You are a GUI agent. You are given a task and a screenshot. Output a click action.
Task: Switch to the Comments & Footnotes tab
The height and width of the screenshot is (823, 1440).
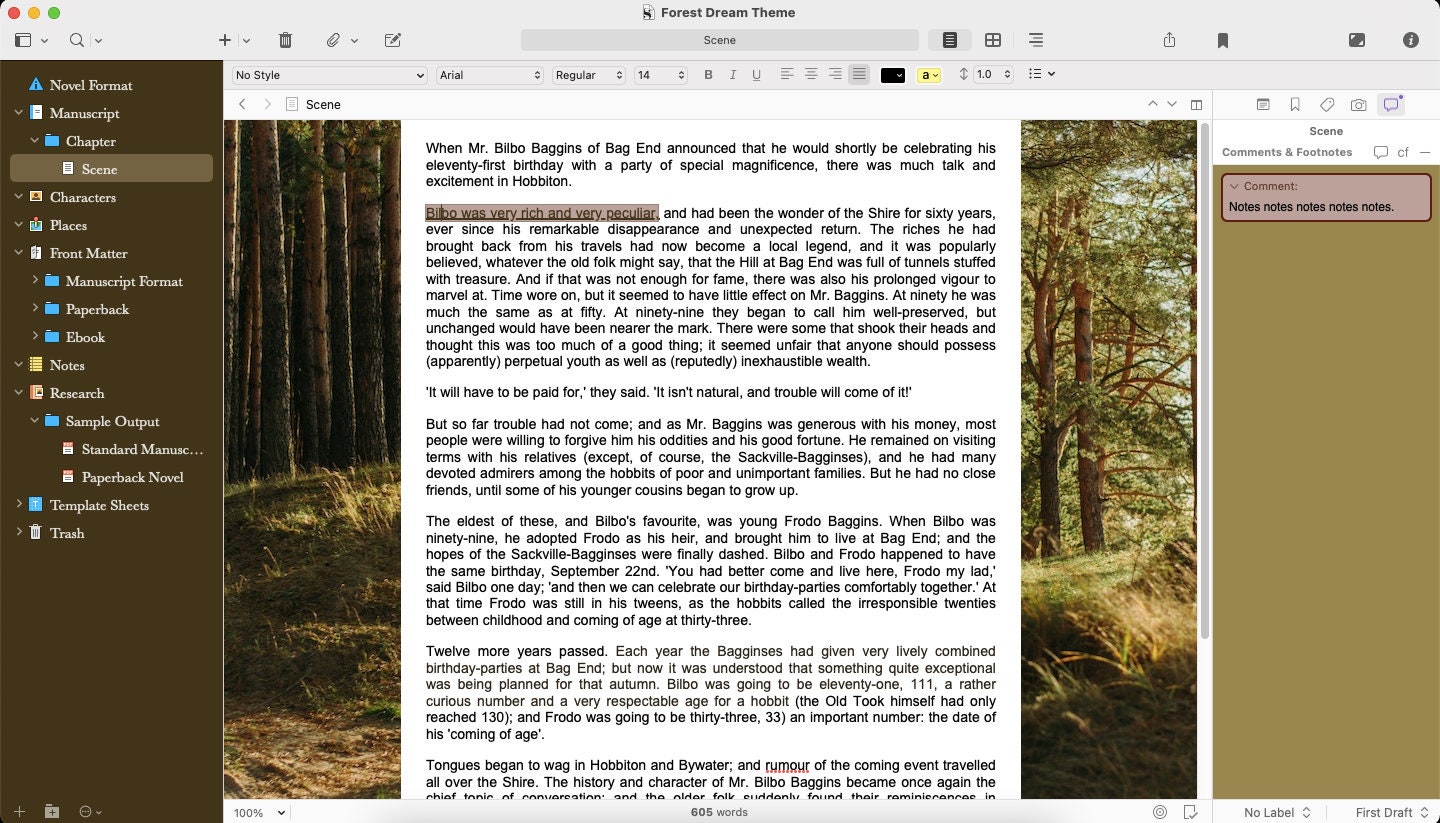tap(1287, 152)
